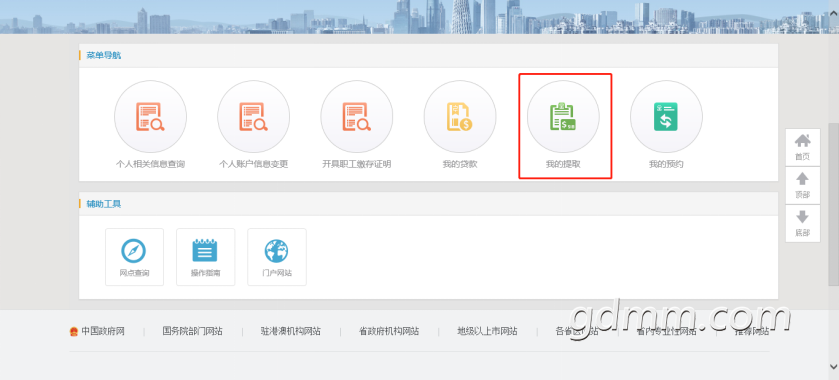Open the 个人账户信息变更 icon
Viewport: 839px width, 380px height.
point(254,117)
